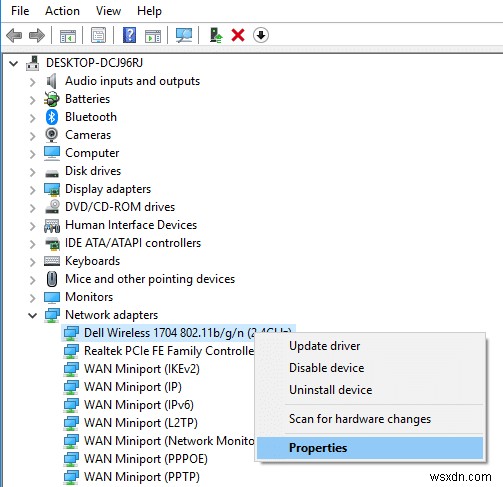
Task: Click the Monitors category icon
Action: [52, 297]
